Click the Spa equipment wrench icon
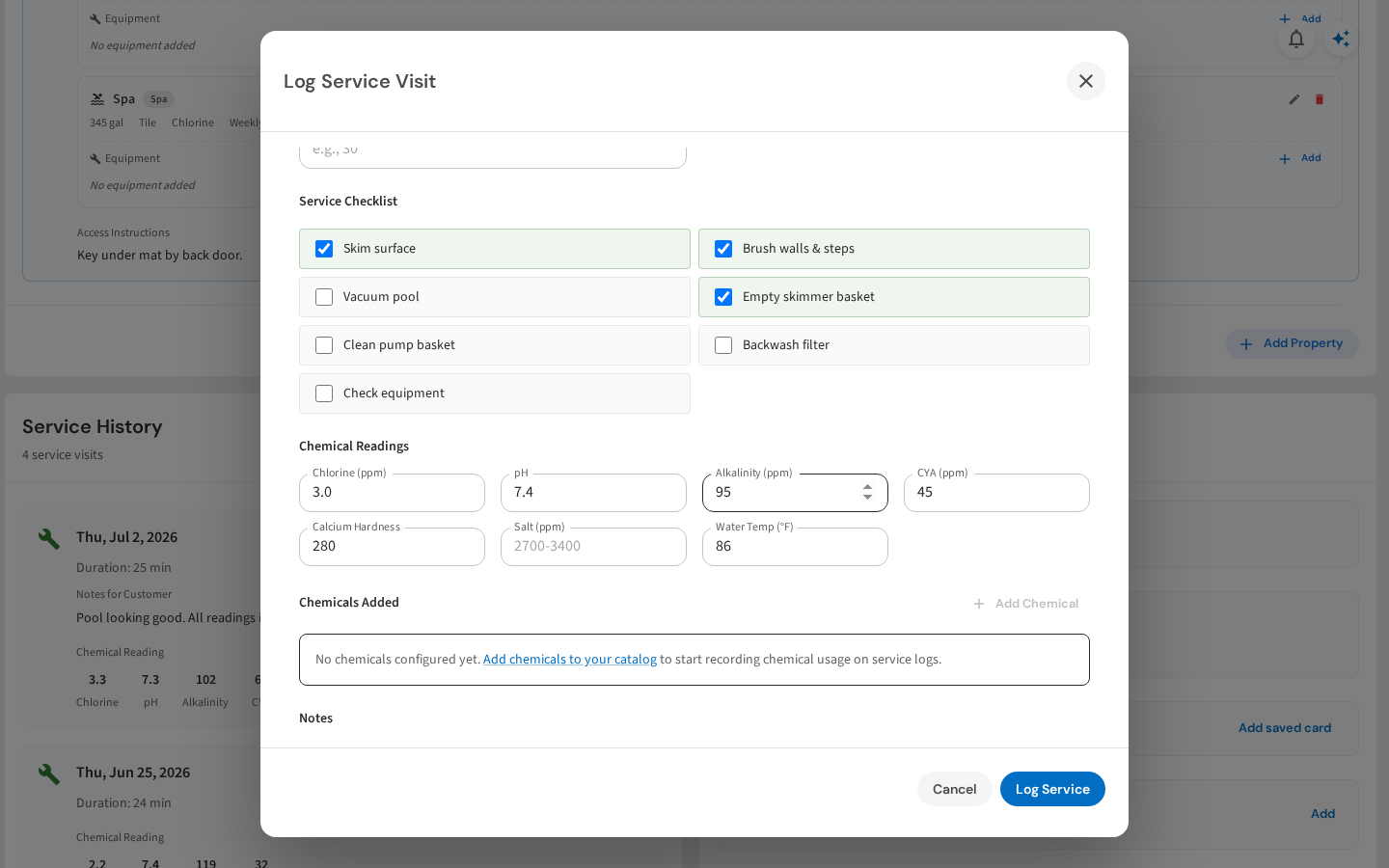 [95, 158]
